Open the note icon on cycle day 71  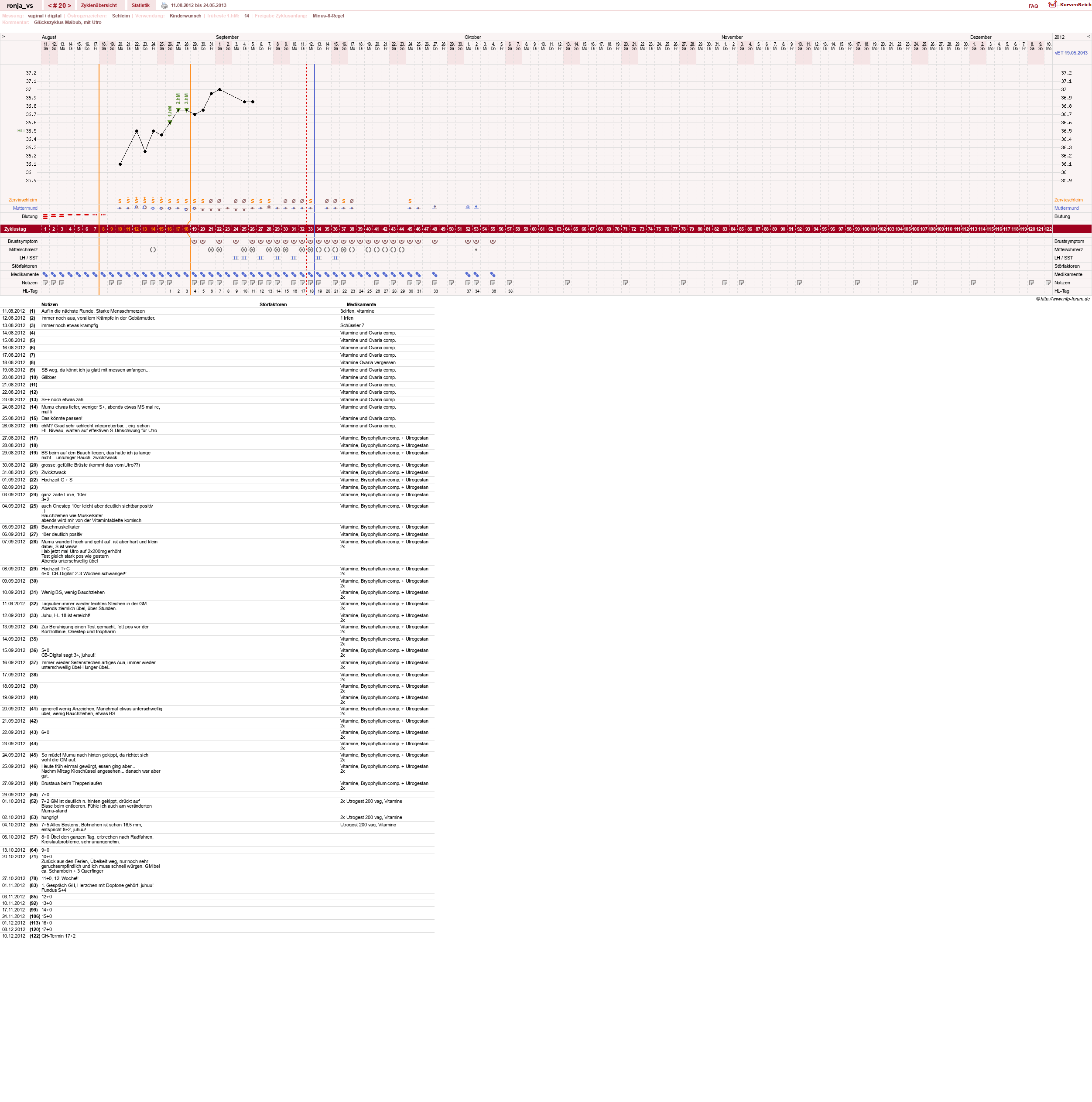pos(625,283)
